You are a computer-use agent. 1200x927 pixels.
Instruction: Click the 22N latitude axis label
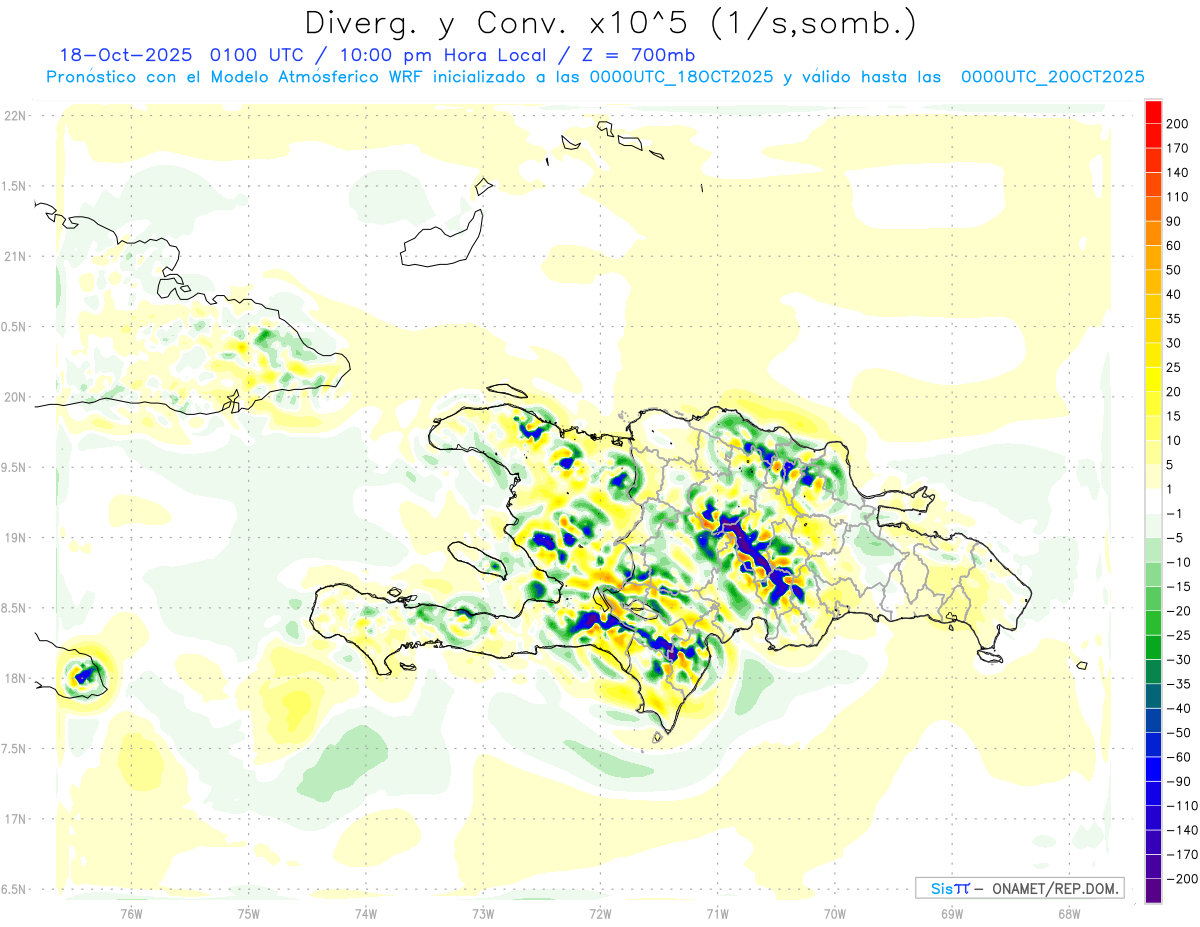pyautogui.click(x=15, y=116)
